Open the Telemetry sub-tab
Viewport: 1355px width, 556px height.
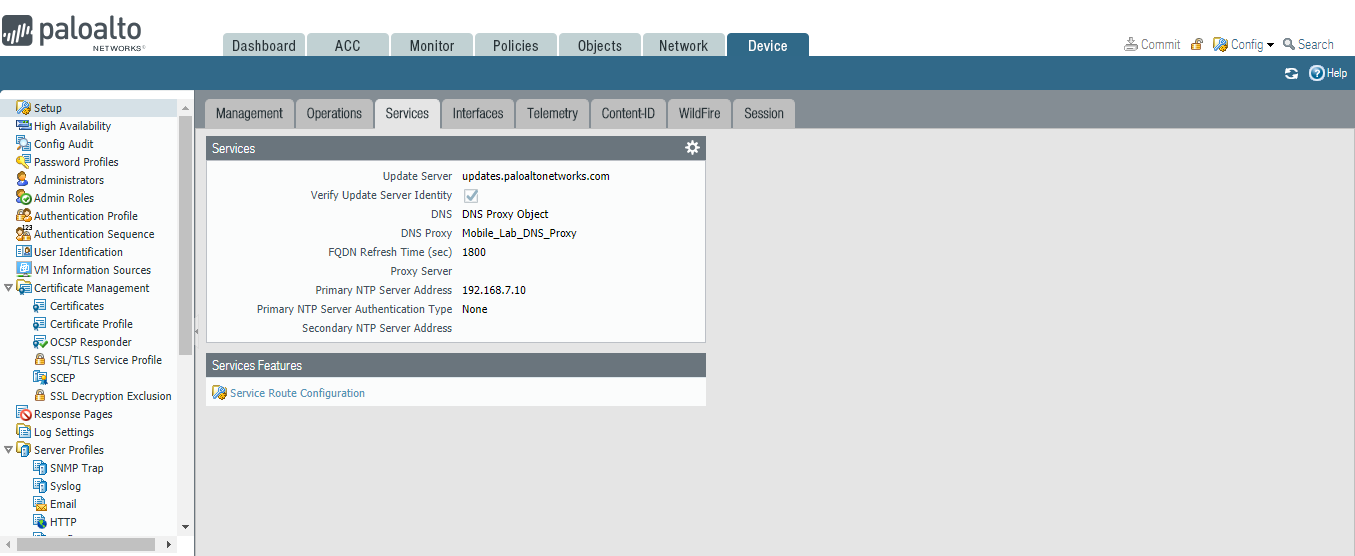click(x=553, y=113)
